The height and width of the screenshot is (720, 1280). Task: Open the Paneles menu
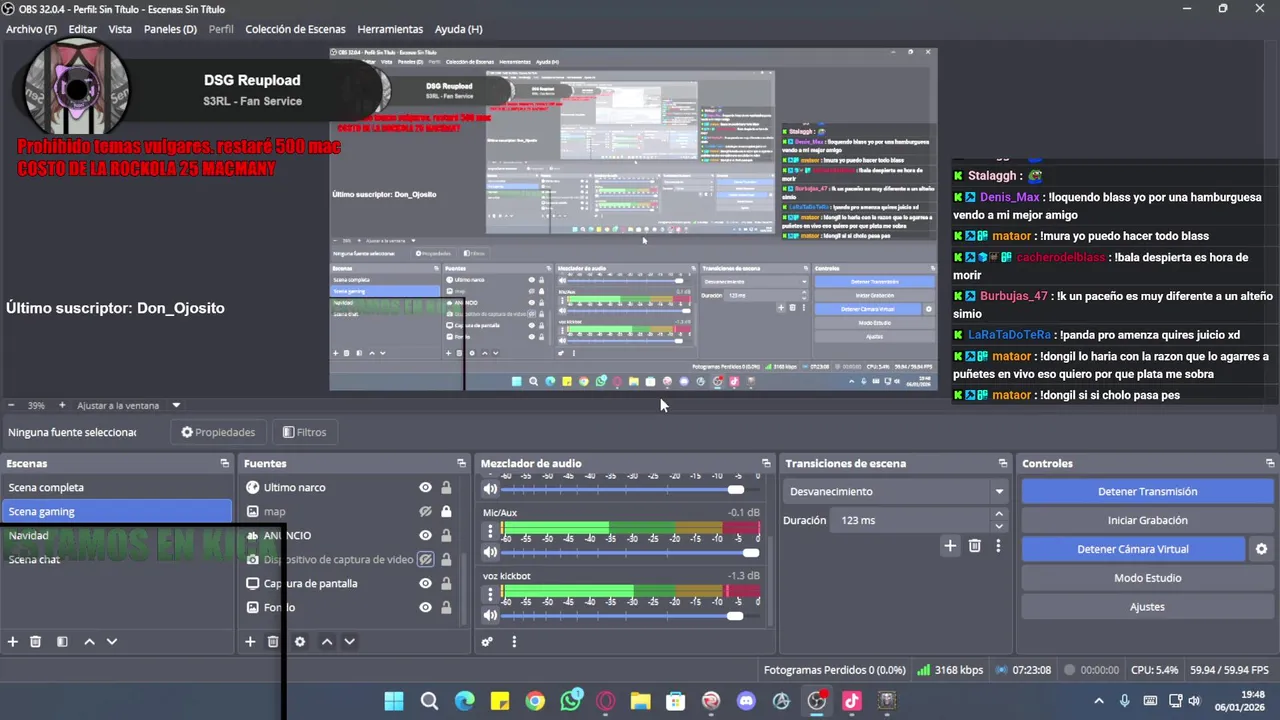pyautogui.click(x=170, y=29)
